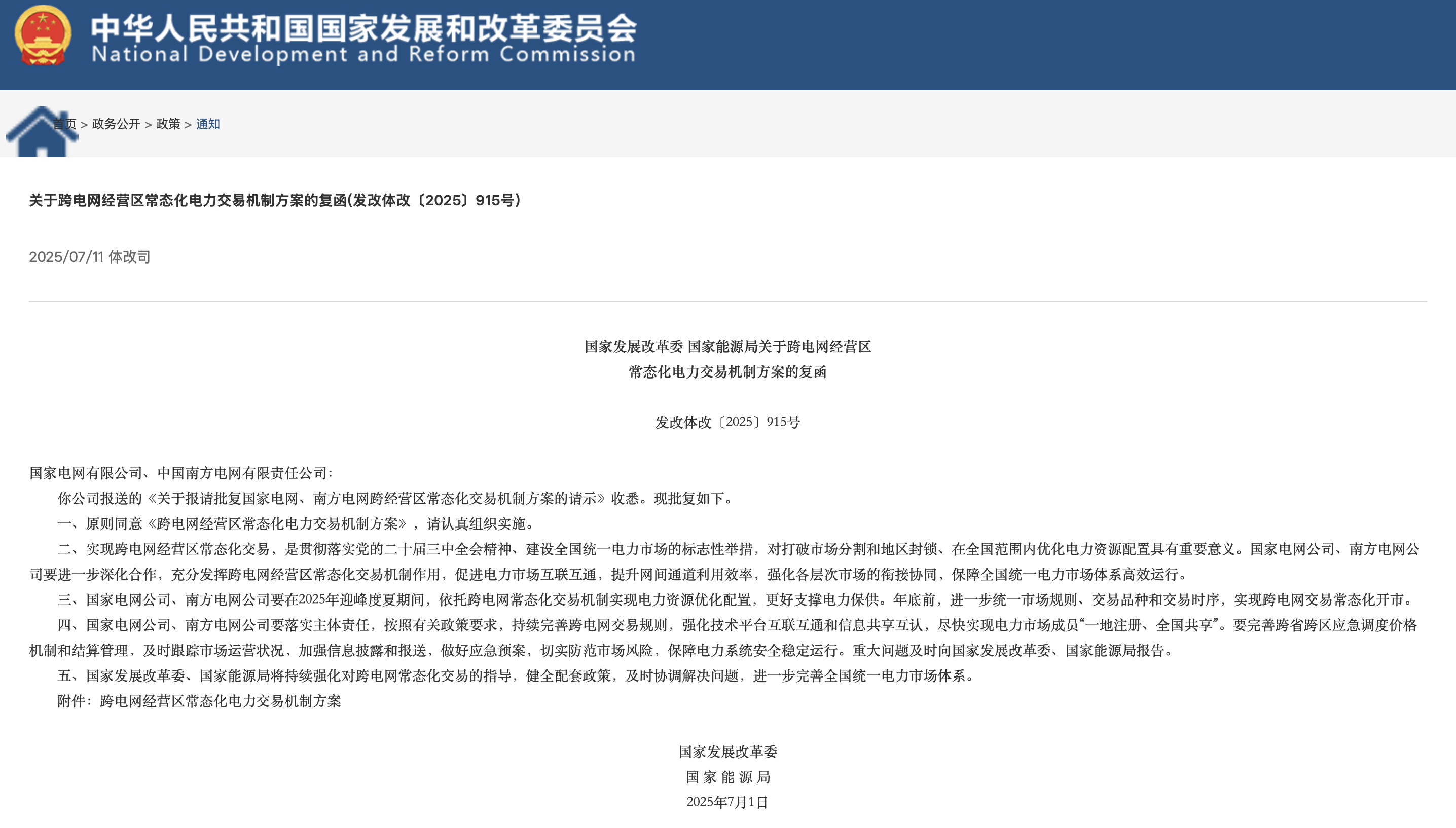Screen dimensions: 1456x828
Task: Click the 国家能源局 signature line
Action: pos(727,777)
